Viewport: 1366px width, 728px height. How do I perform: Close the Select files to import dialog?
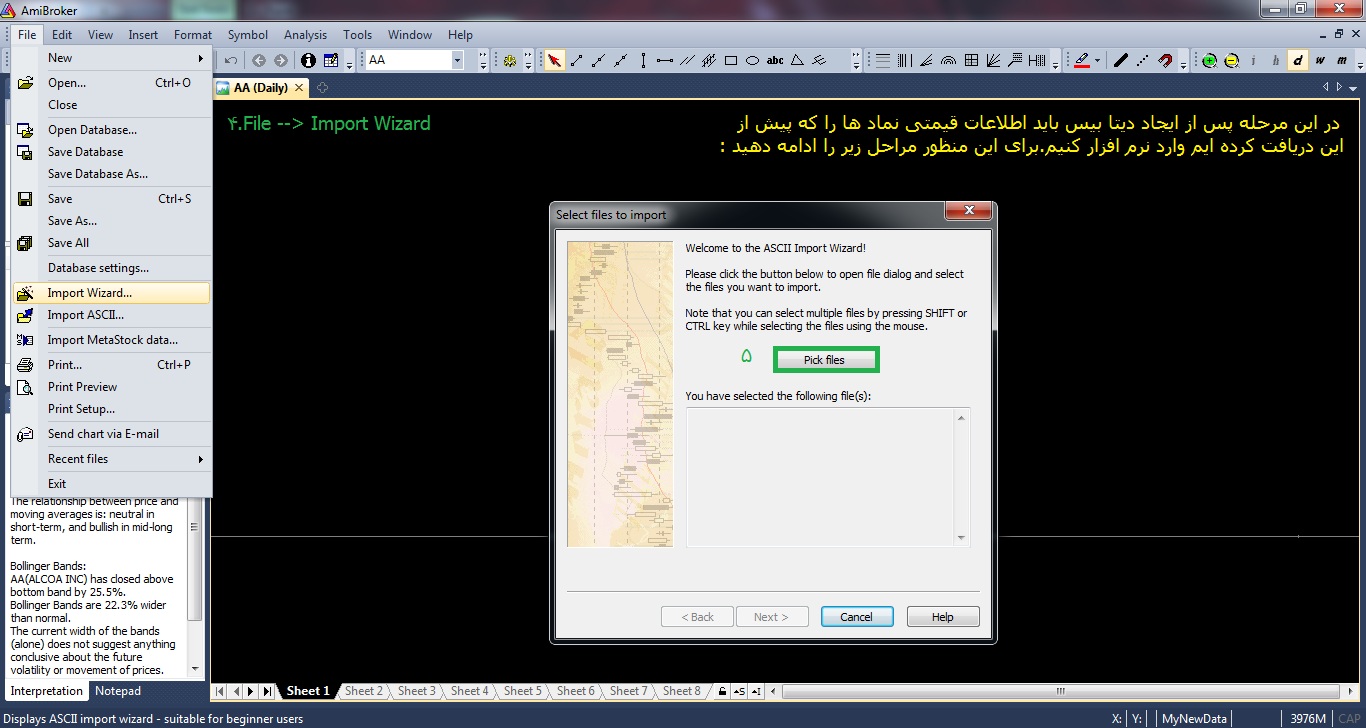coord(969,211)
